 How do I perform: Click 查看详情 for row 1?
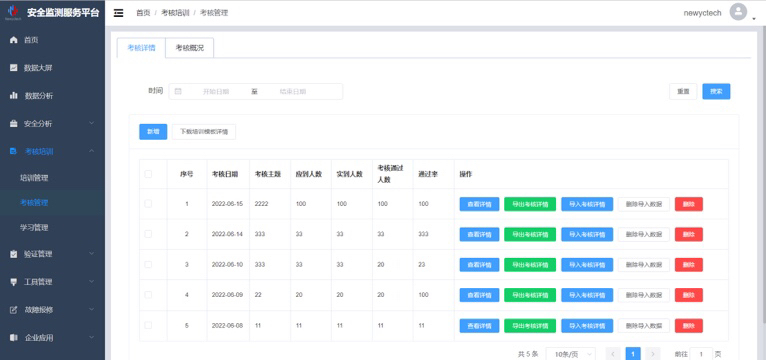479,204
